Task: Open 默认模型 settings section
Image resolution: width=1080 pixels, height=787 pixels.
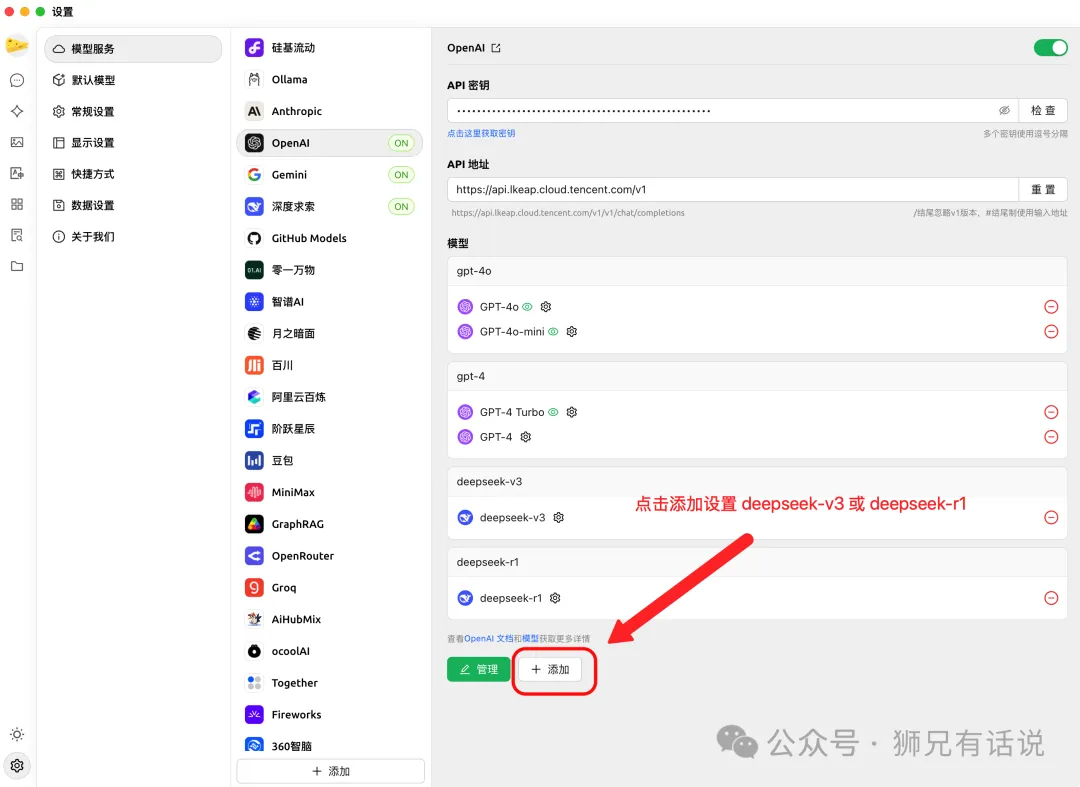Action: pyautogui.click(x=133, y=81)
